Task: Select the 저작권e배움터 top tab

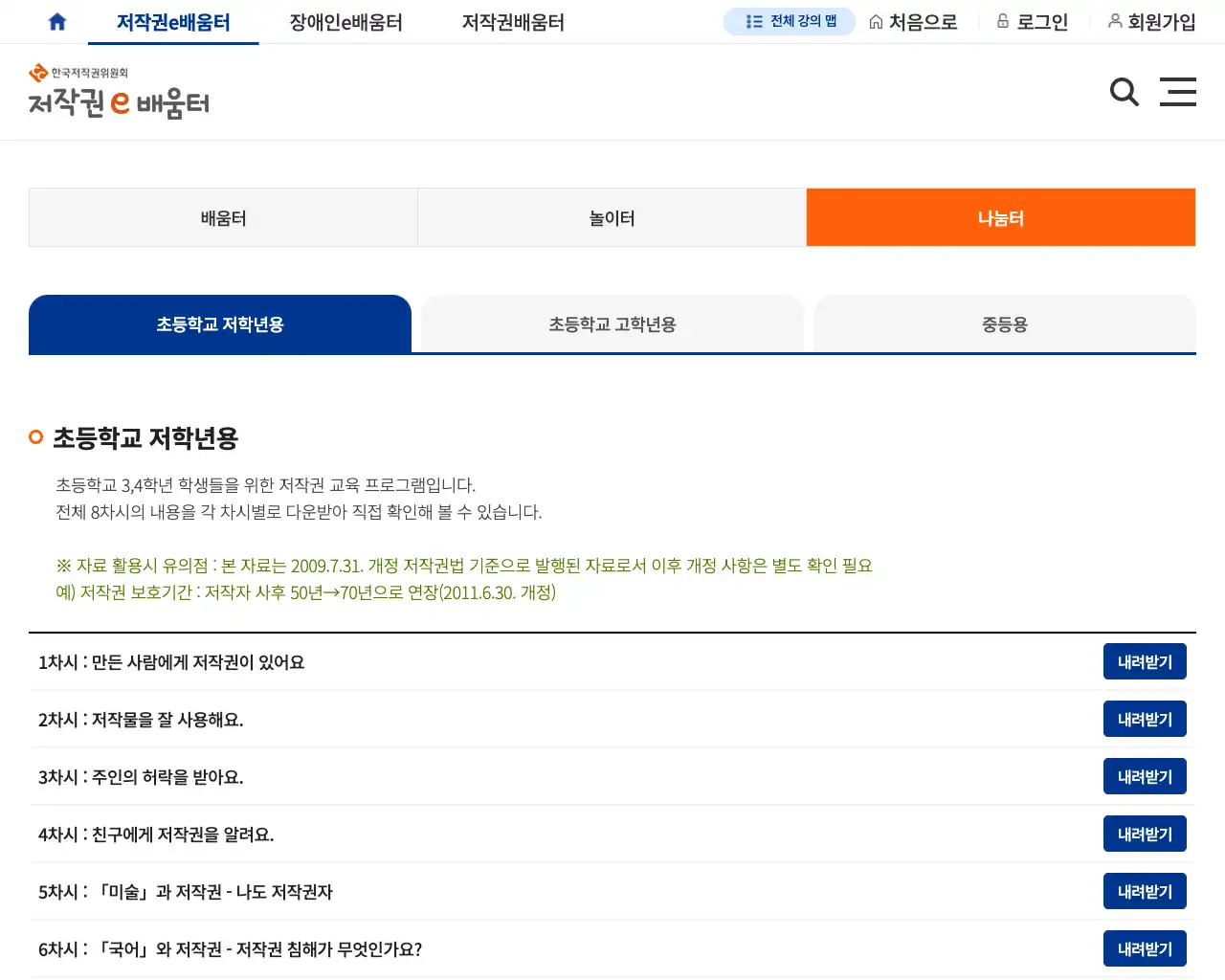Action: click(173, 22)
